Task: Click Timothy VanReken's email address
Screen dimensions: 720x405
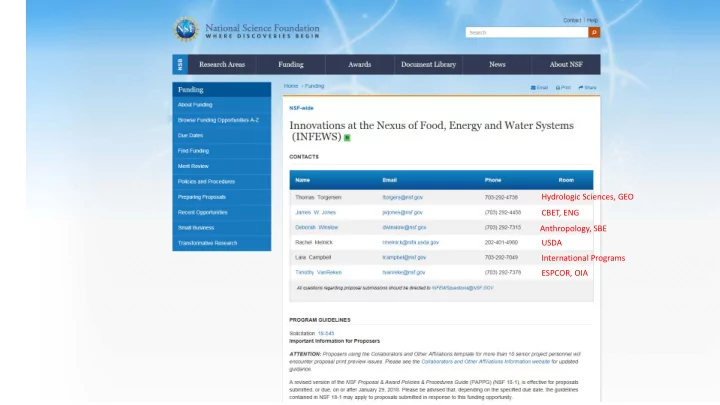Action: coord(404,272)
